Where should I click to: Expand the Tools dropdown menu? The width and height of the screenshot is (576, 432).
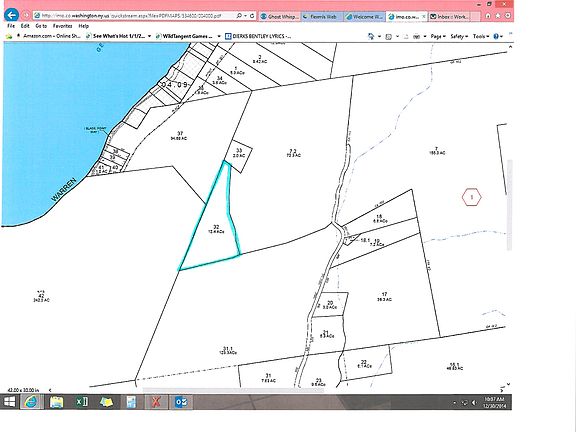point(481,36)
